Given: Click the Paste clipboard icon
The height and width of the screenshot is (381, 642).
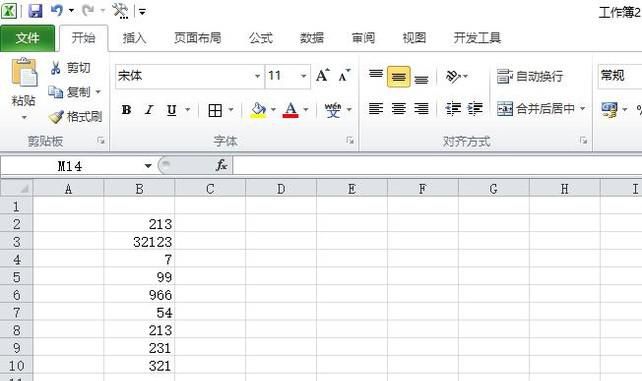Looking at the screenshot, I should tap(24, 73).
